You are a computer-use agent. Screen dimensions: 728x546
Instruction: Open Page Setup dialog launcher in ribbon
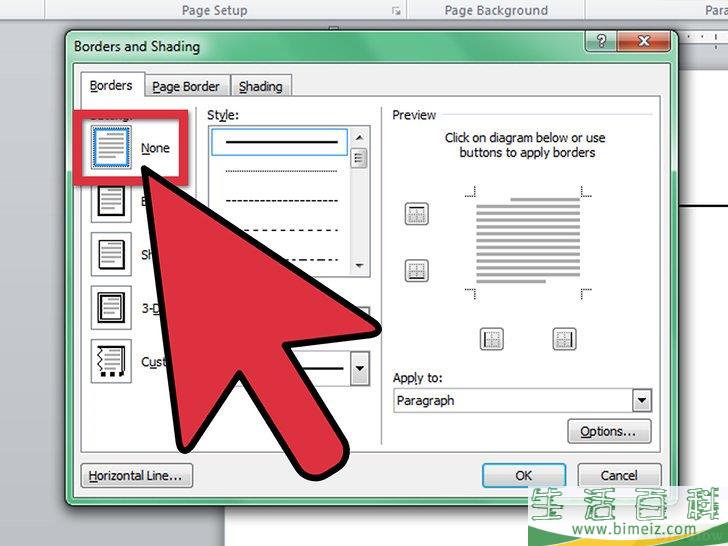click(396, 11)
